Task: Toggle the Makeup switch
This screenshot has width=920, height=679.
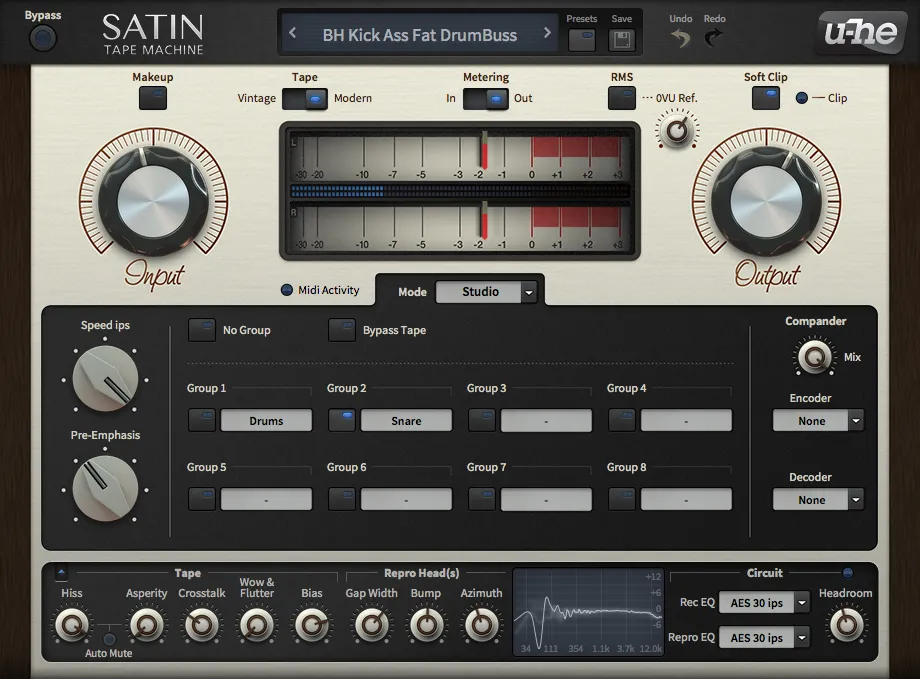Action: click(152, 98)
